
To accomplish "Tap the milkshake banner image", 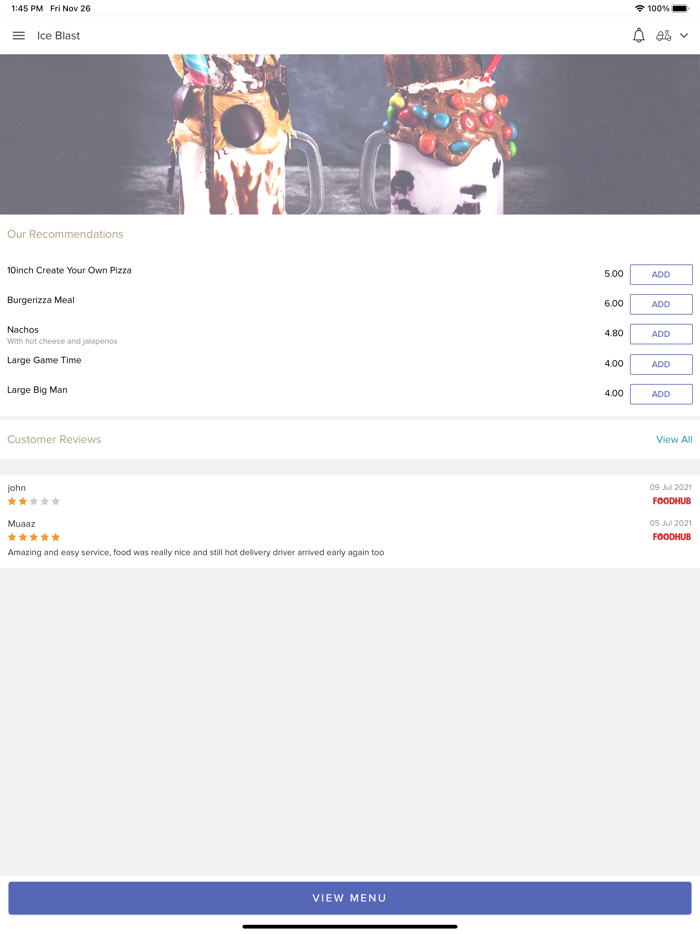I will tap(350, 135).
